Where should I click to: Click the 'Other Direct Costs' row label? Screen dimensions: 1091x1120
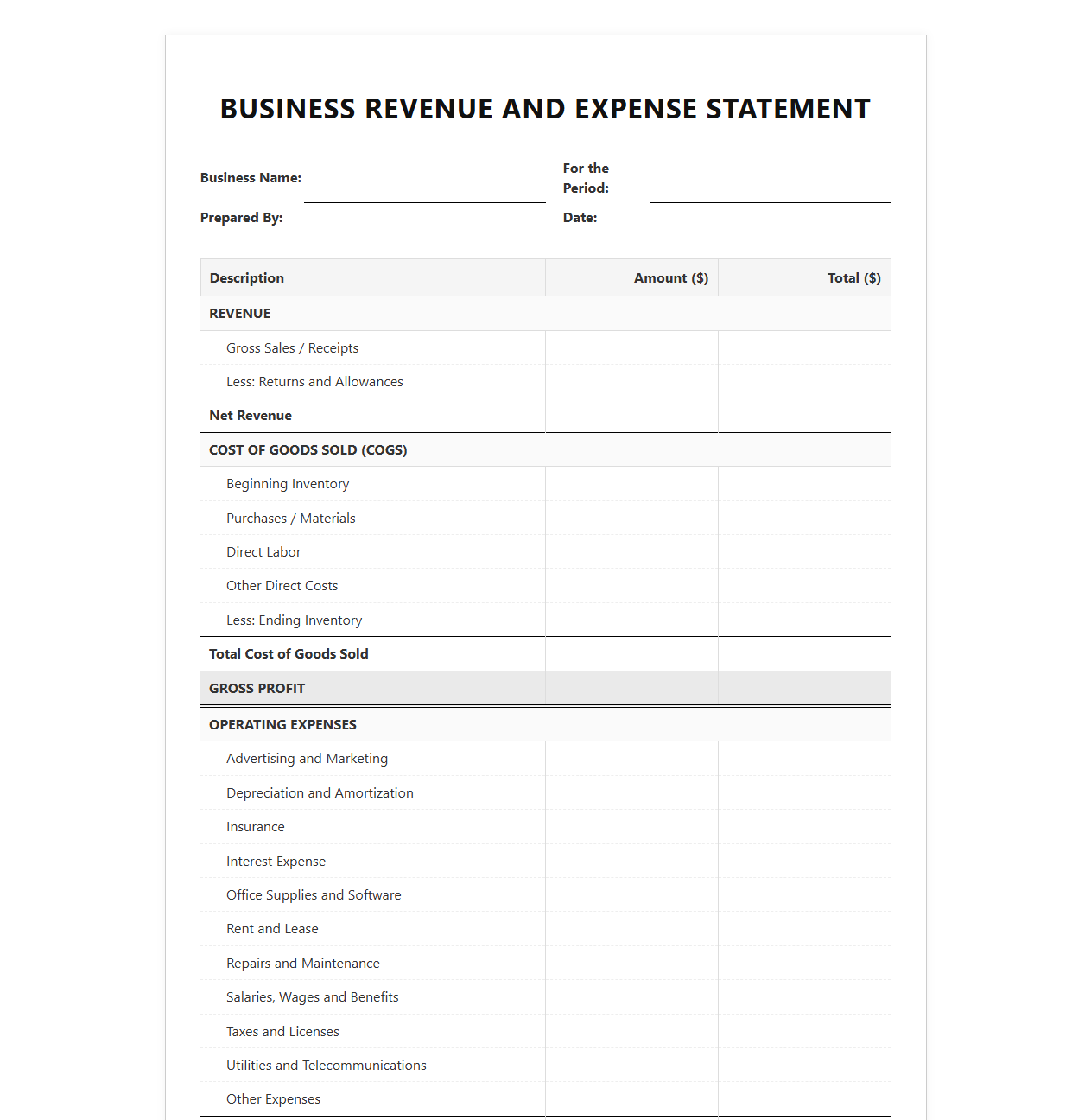point(282,586)
